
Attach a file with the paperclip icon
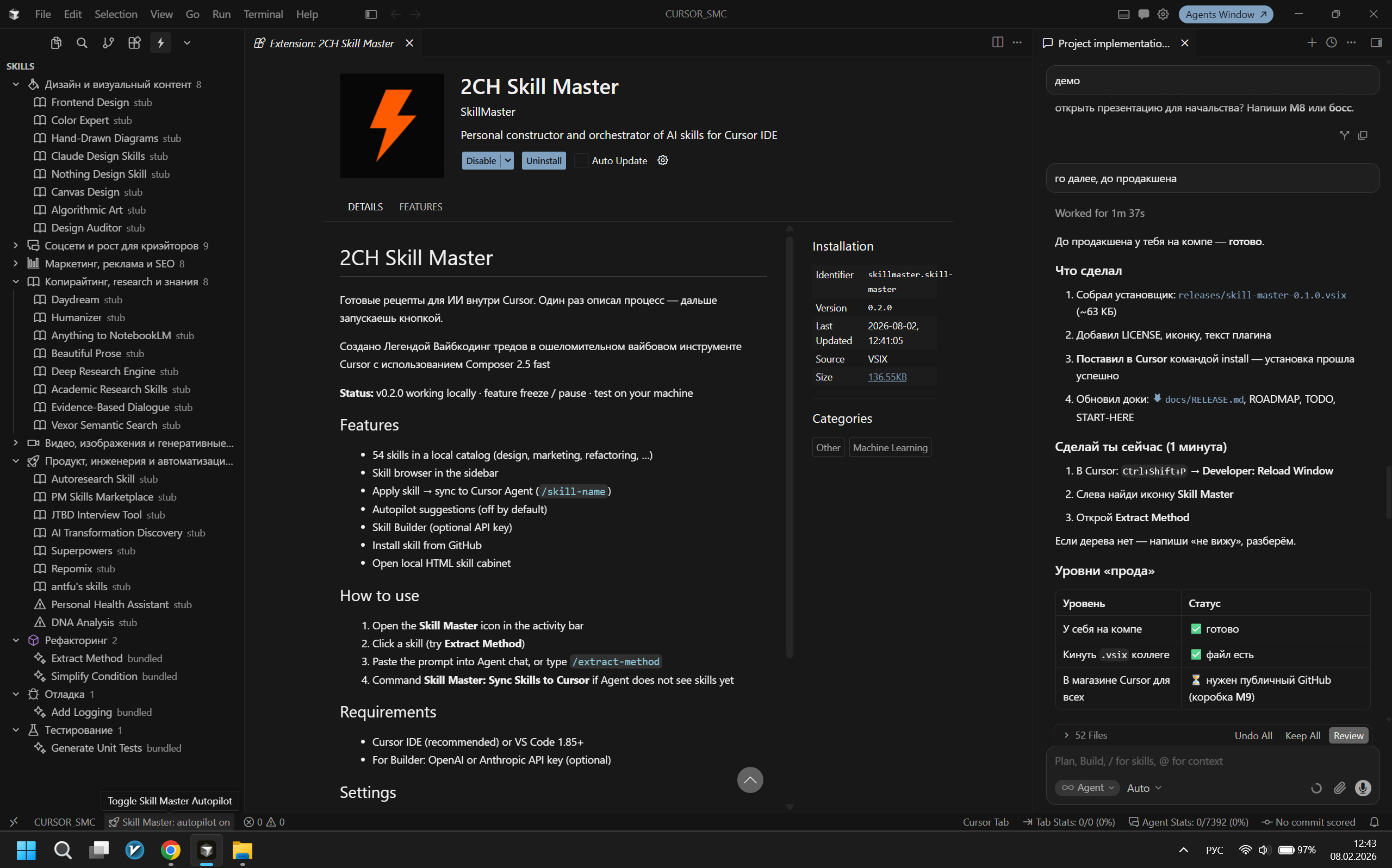(x=1340, y=788)
